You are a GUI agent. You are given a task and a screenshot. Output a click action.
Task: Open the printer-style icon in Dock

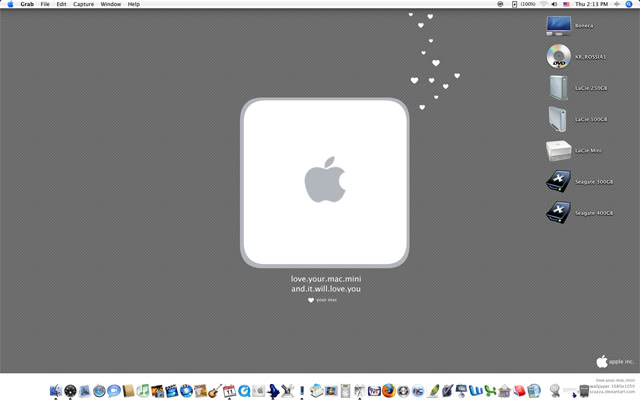click(316, 391)
